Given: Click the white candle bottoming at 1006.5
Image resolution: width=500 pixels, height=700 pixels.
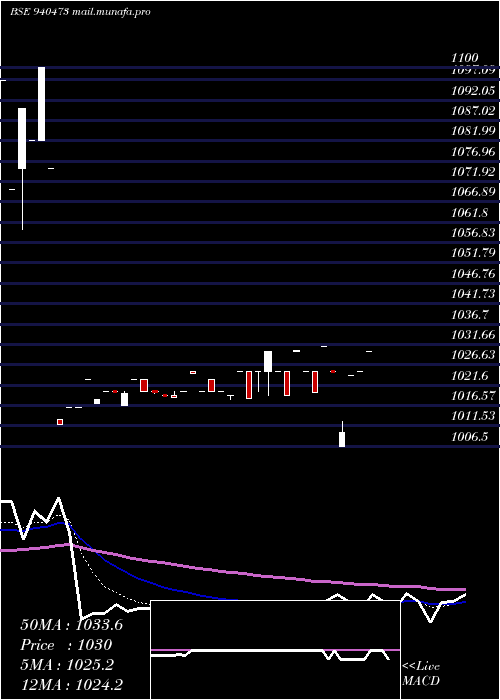Looking at the screenshot, I should click(x=342, y=439).
